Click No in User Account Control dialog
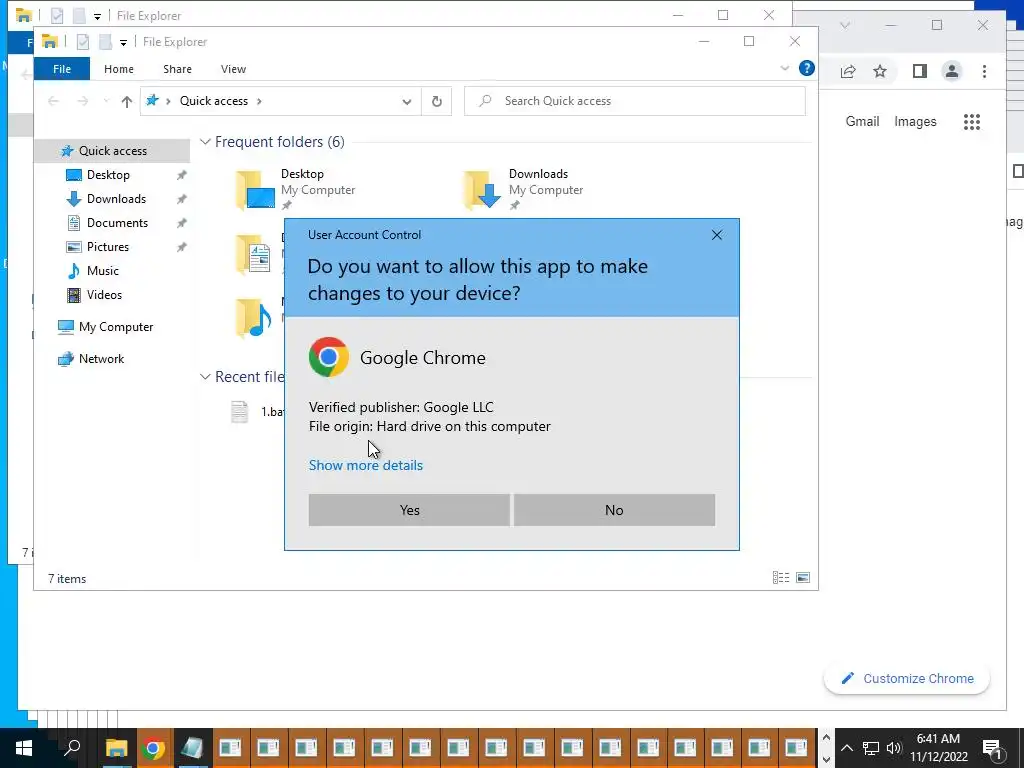 pos(614,510)
